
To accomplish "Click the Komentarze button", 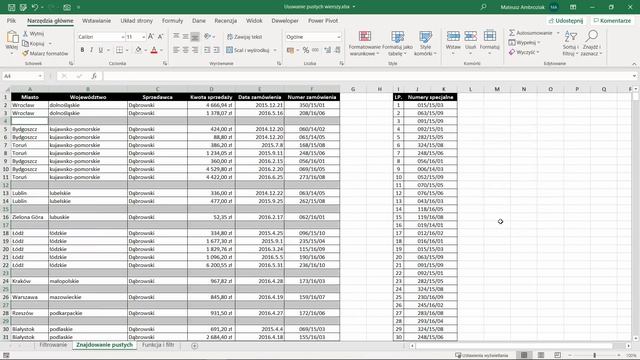I will point(612,20).
